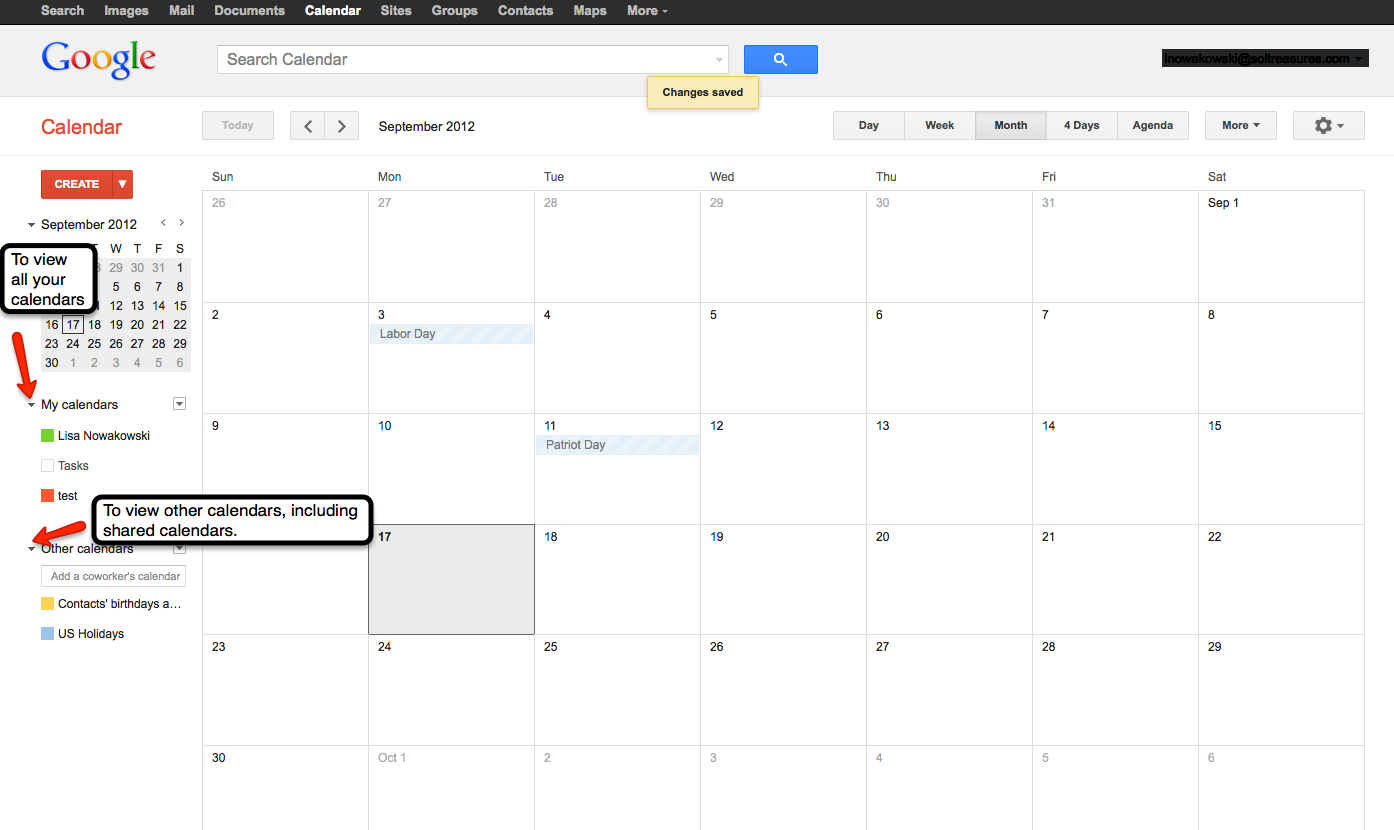Click the Create button's dropdown arrow
This screenshot has height=830, width=1394.
[122, 184]
